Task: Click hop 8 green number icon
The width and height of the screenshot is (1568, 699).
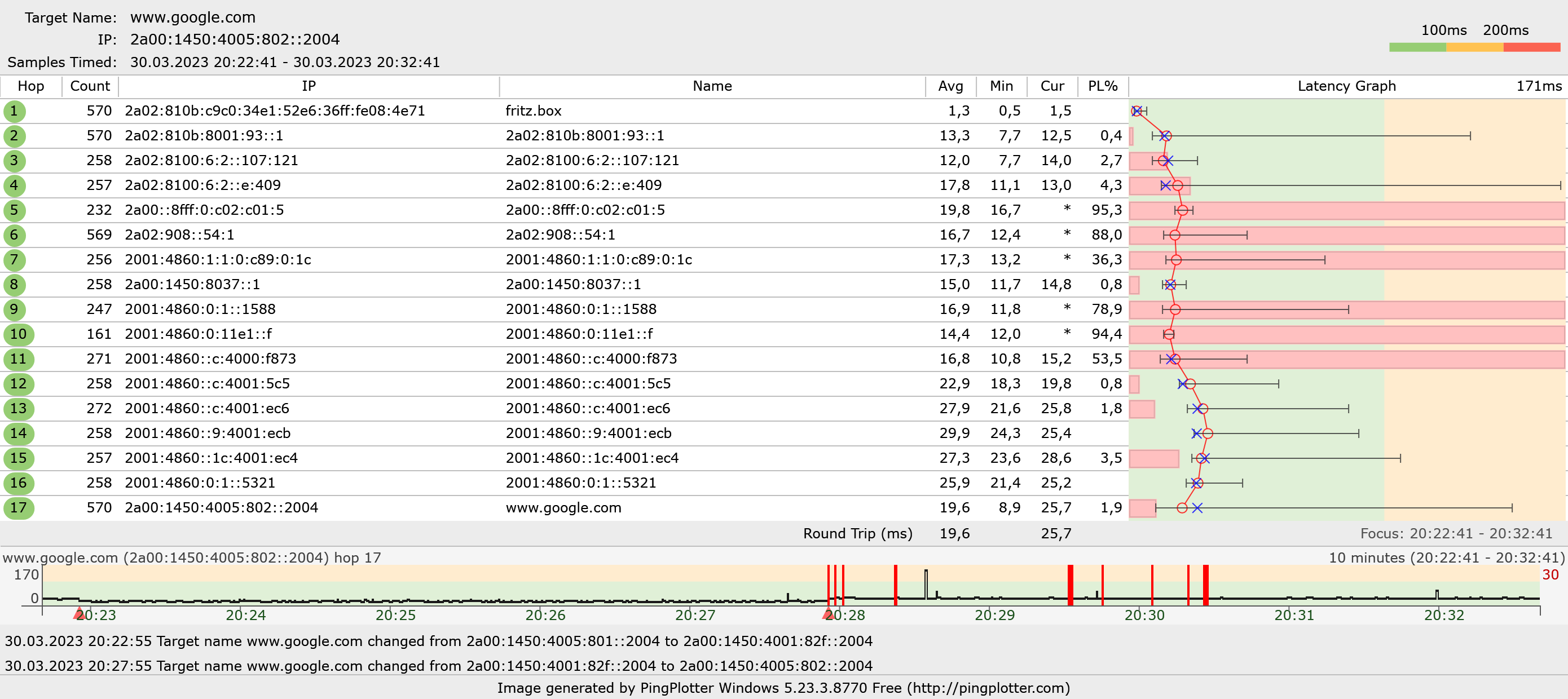Action: [14, 285]
